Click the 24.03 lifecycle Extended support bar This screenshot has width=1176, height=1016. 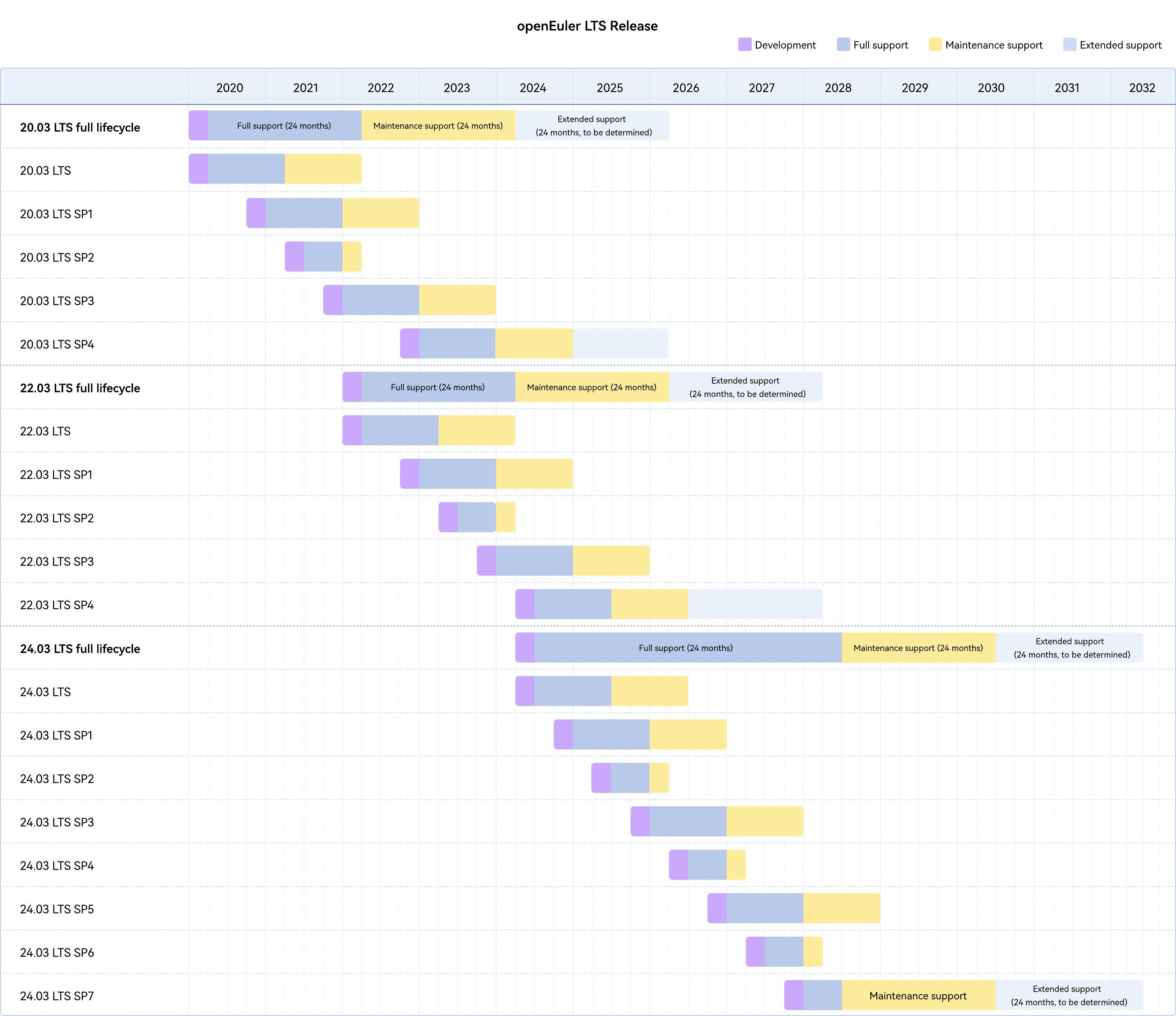coord(1069,648)
